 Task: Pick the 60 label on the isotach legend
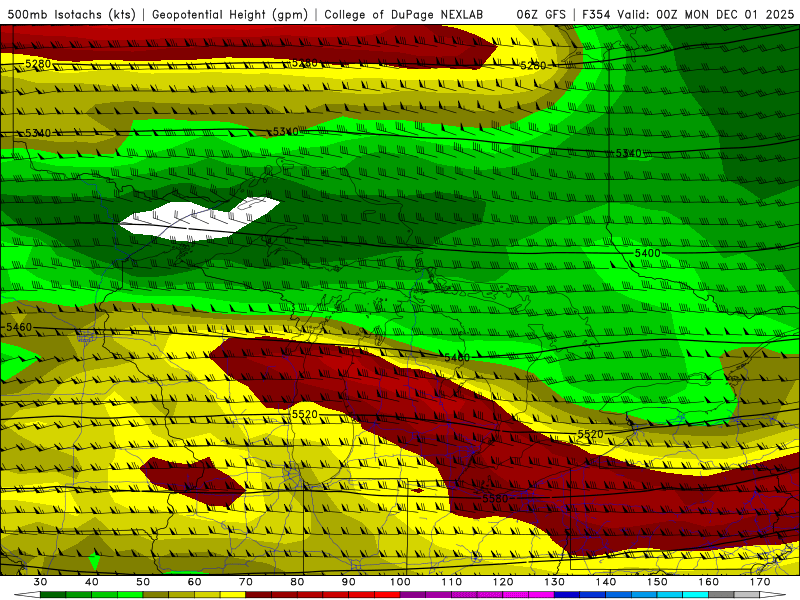tap(194, 582)
